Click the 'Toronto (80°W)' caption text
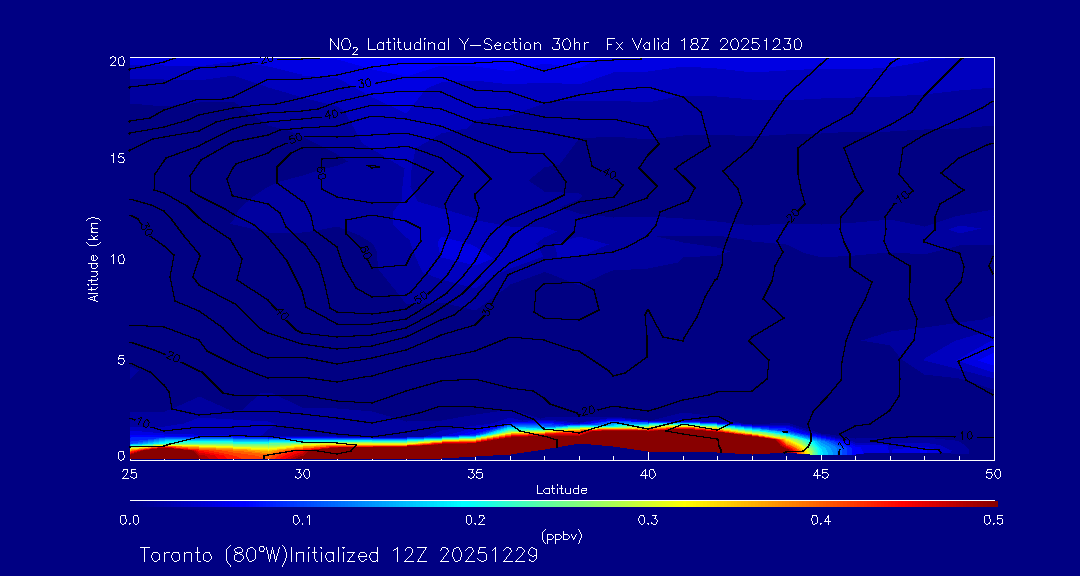The height and width of the screenshot is (576, 1080). click(x=212, y=555)
